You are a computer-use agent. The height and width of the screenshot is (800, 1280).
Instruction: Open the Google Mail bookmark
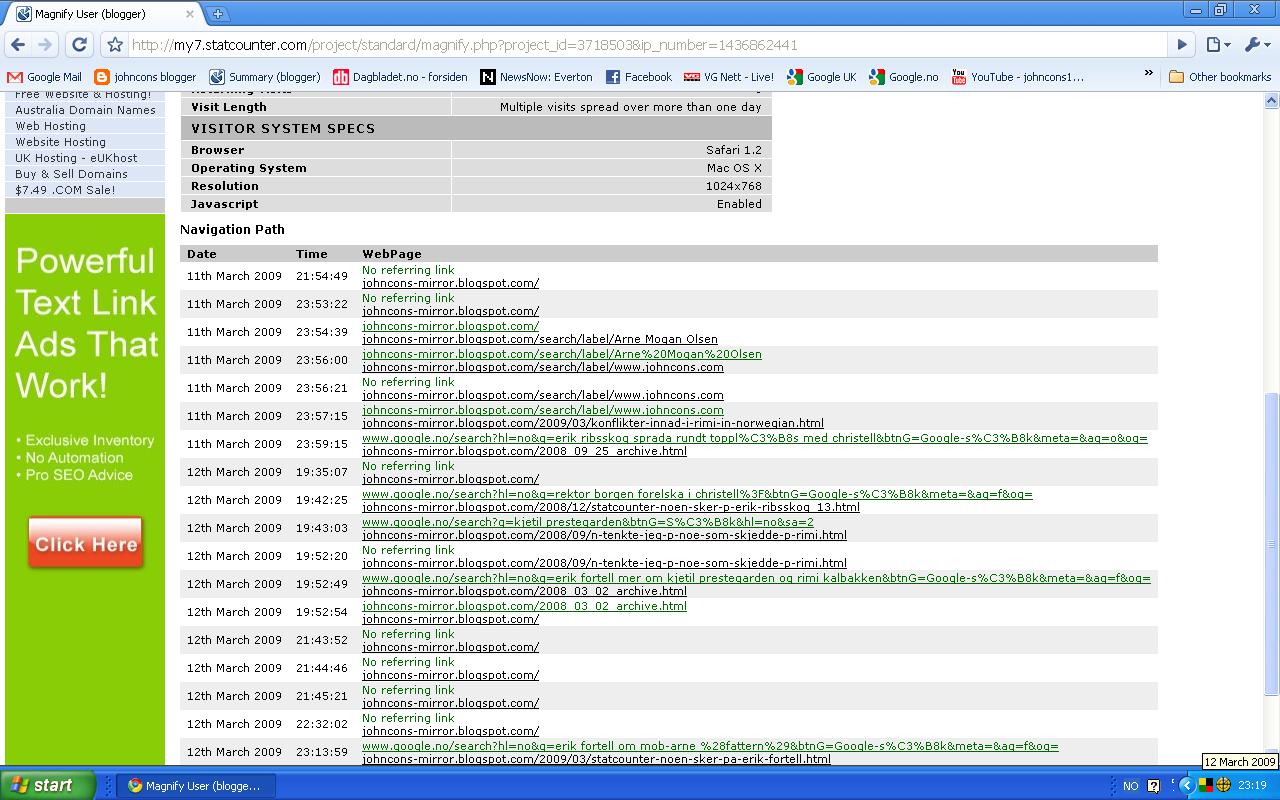coord(44,77)
